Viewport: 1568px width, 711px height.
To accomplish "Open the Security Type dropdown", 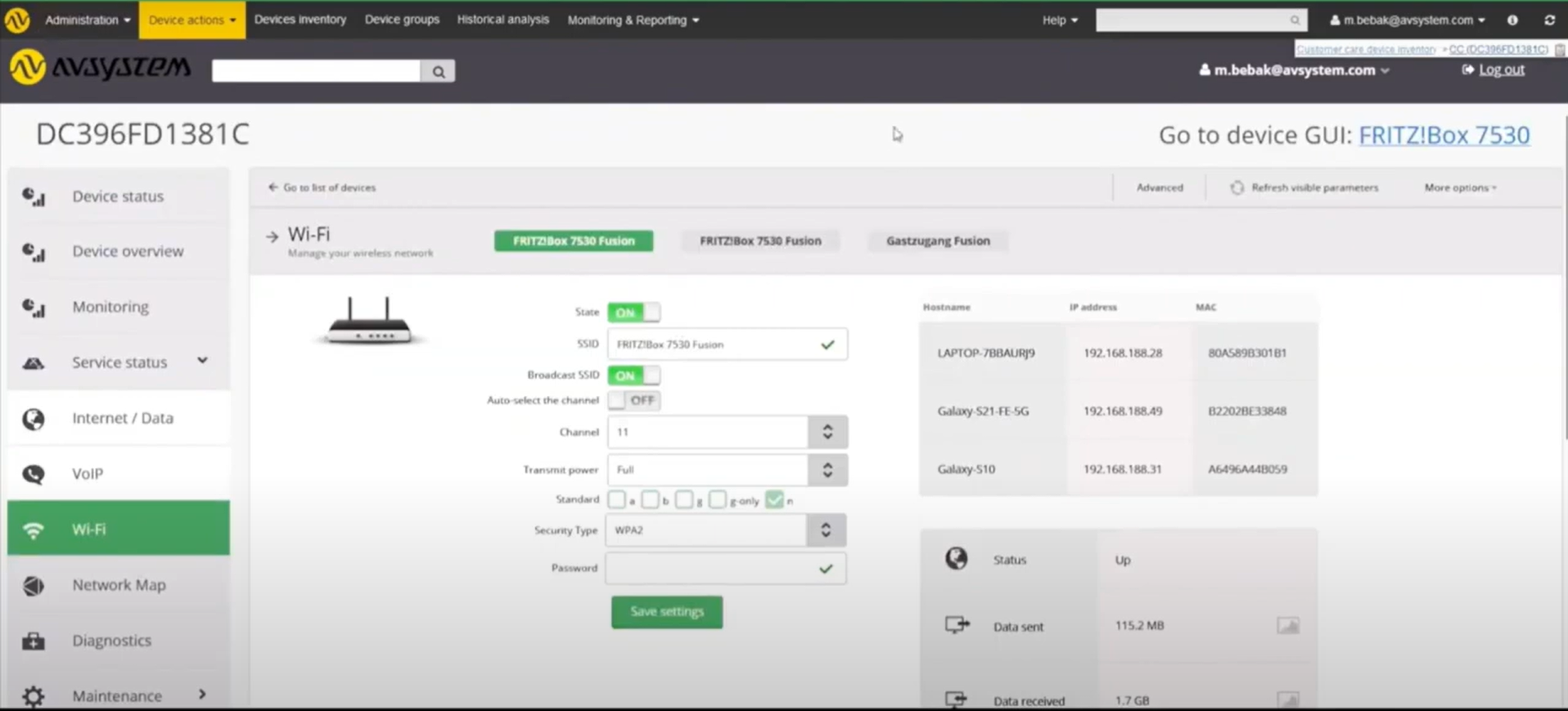I will click(x=725, y=530).
